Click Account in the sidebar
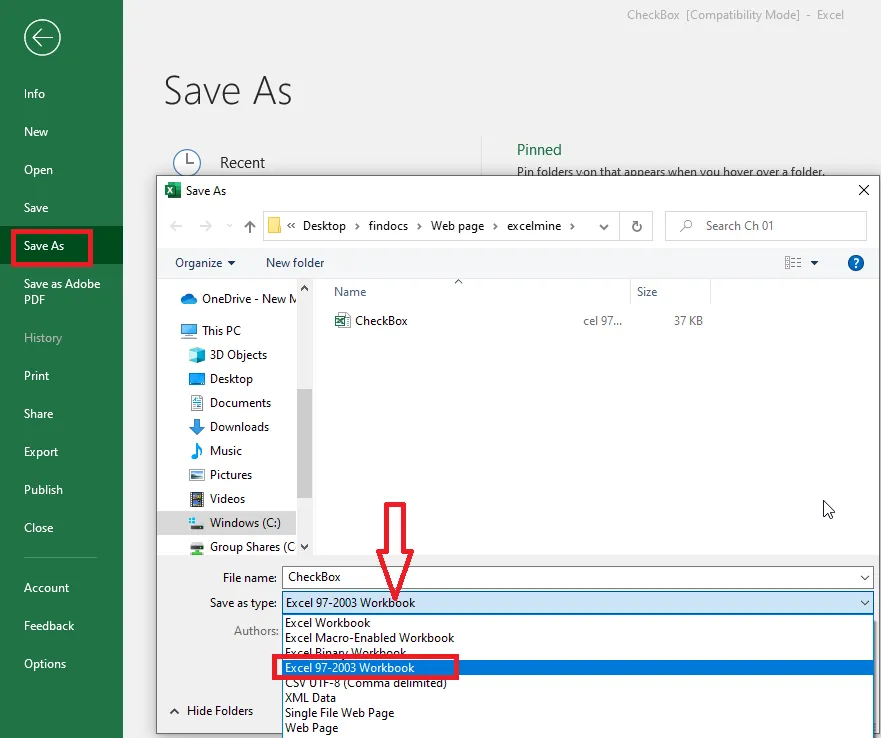This screenshot has width=881, height=738. click(x=62, y=588)
